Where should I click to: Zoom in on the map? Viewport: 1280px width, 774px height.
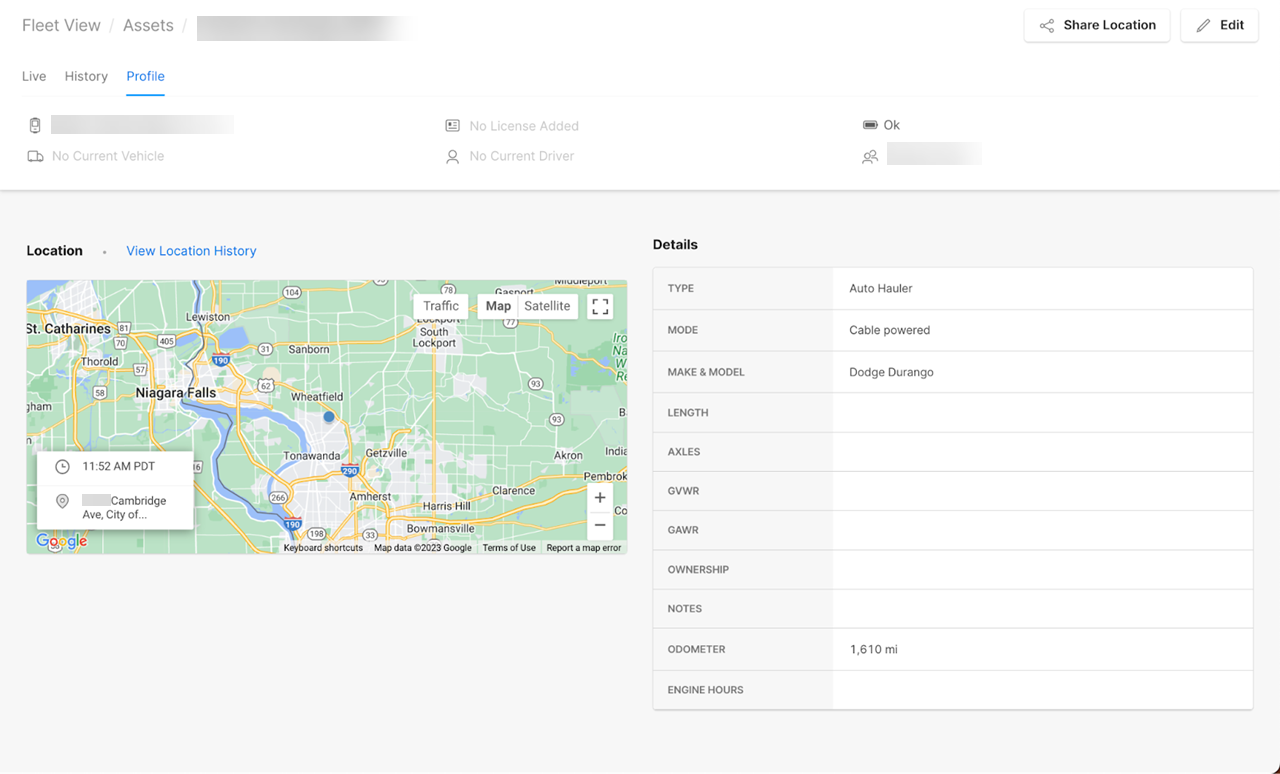[600, 498]
